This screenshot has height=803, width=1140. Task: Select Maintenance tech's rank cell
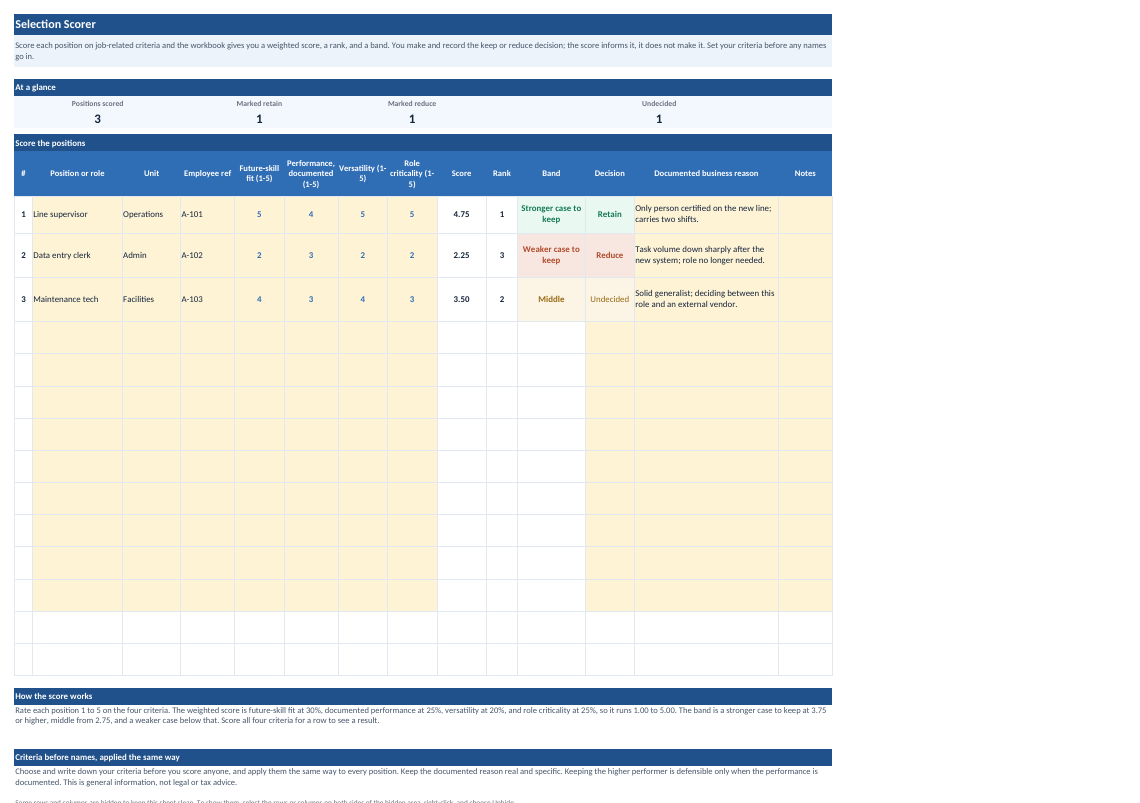(502, 300)
